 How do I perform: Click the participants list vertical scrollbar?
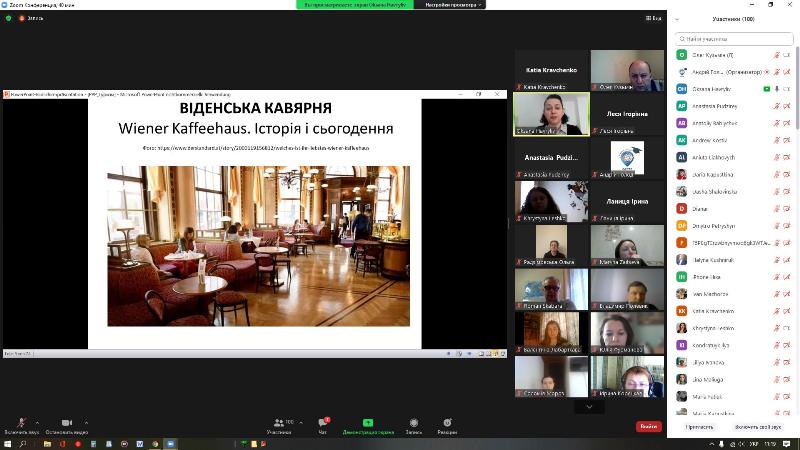pos(797,87)
